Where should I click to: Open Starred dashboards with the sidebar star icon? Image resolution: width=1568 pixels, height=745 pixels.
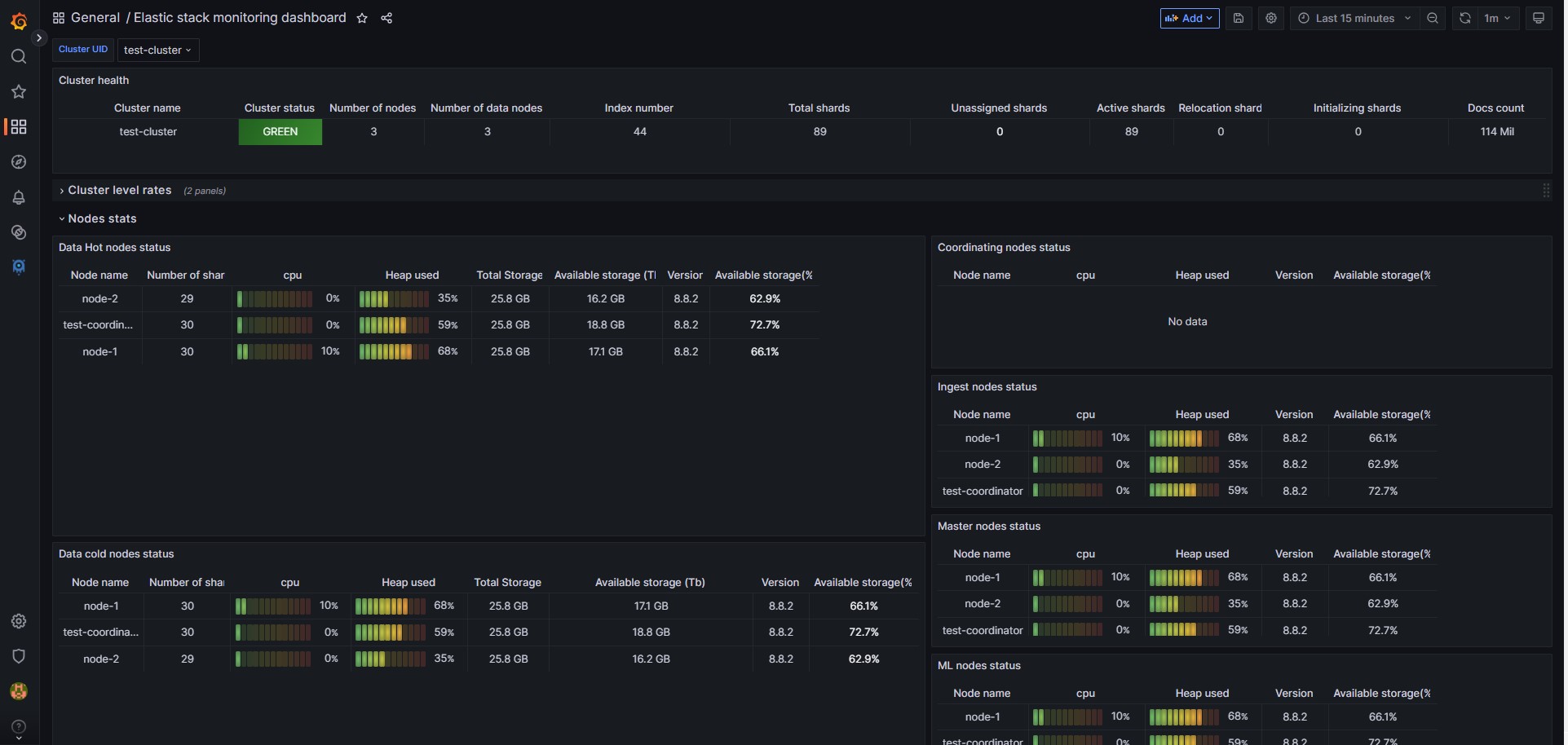pos(18,91)
